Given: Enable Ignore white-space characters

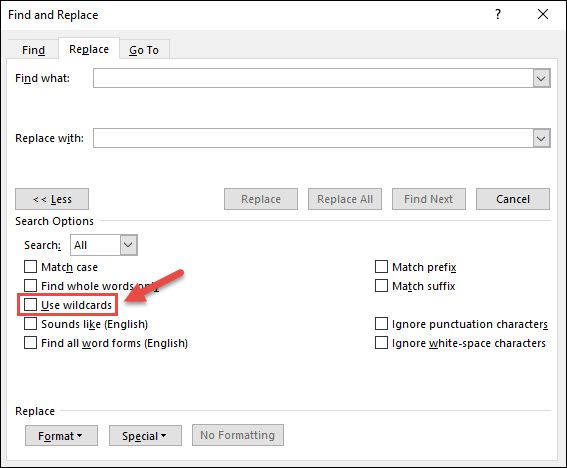Looking at the screenshot, I should coord(381,343).
